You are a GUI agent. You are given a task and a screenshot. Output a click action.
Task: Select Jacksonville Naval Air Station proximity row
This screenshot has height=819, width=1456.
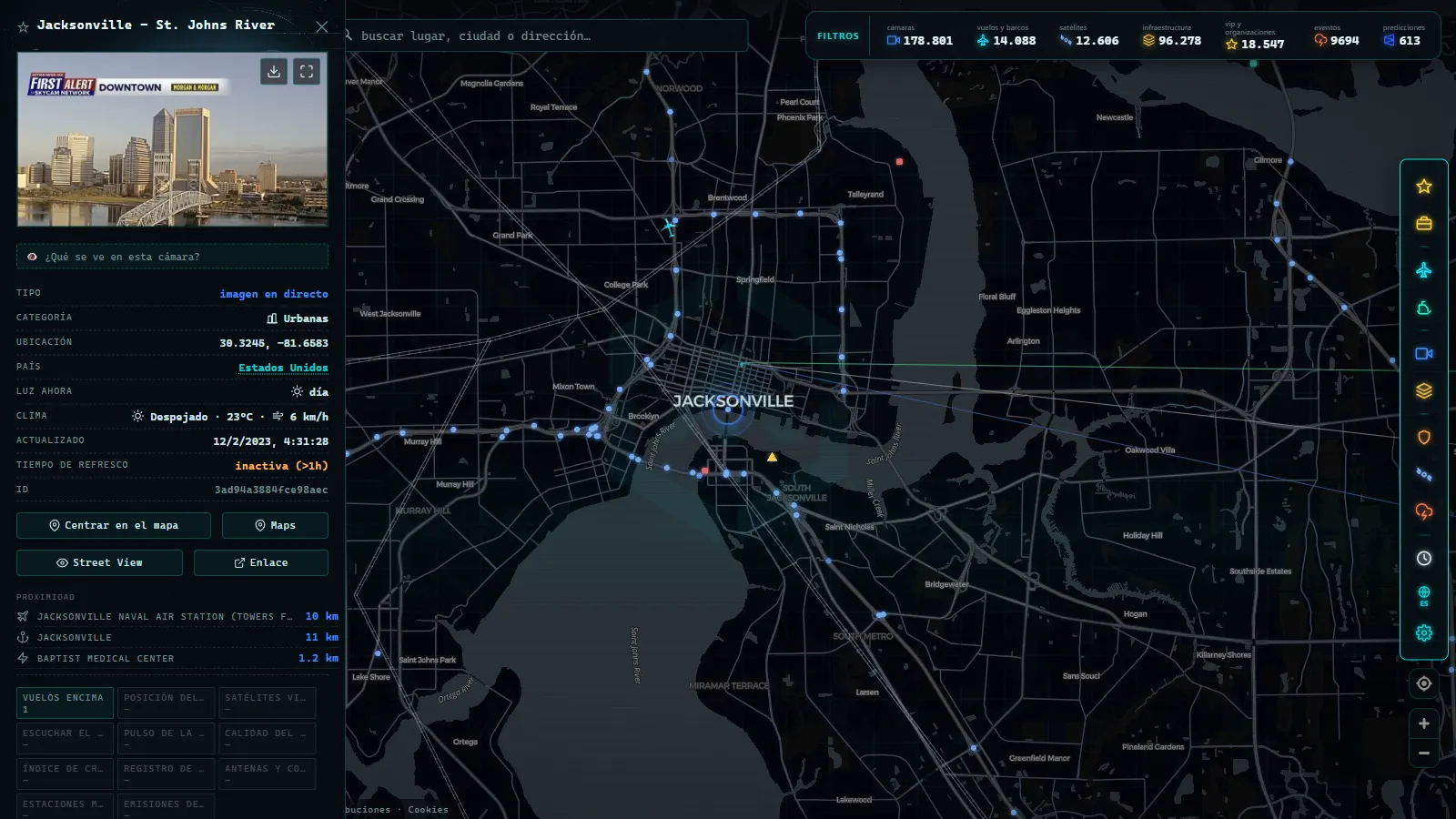point(177,616)
